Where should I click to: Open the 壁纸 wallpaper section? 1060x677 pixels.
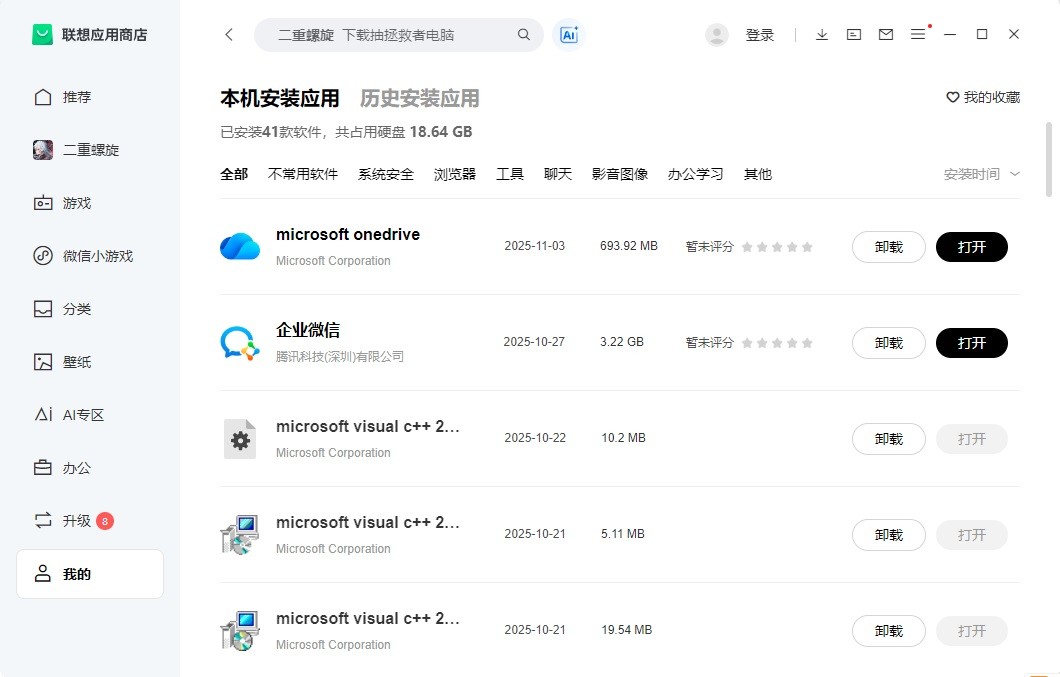tap(77, 362)
